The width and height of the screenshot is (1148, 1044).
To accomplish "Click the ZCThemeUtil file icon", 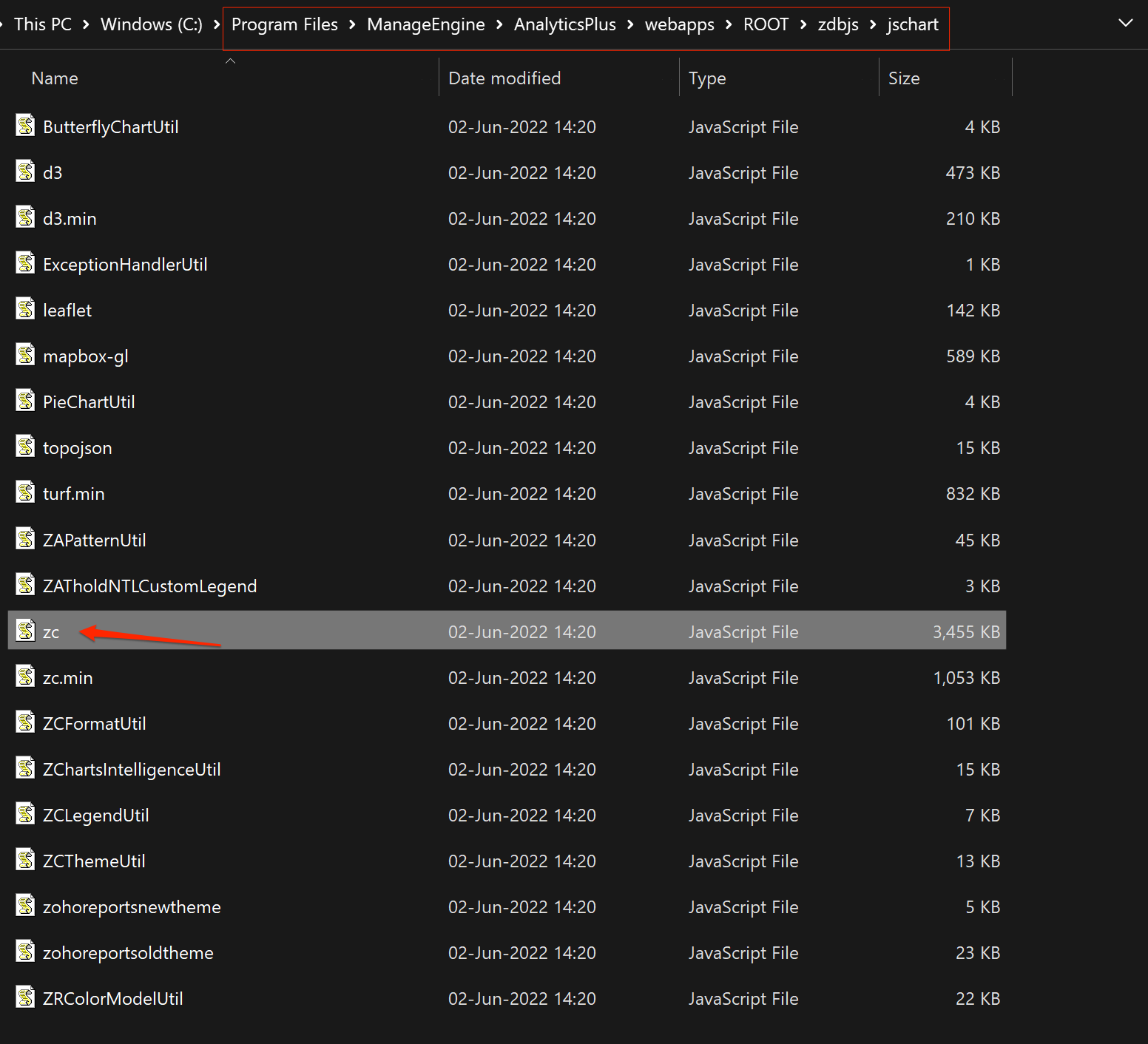I will point(26,861).
